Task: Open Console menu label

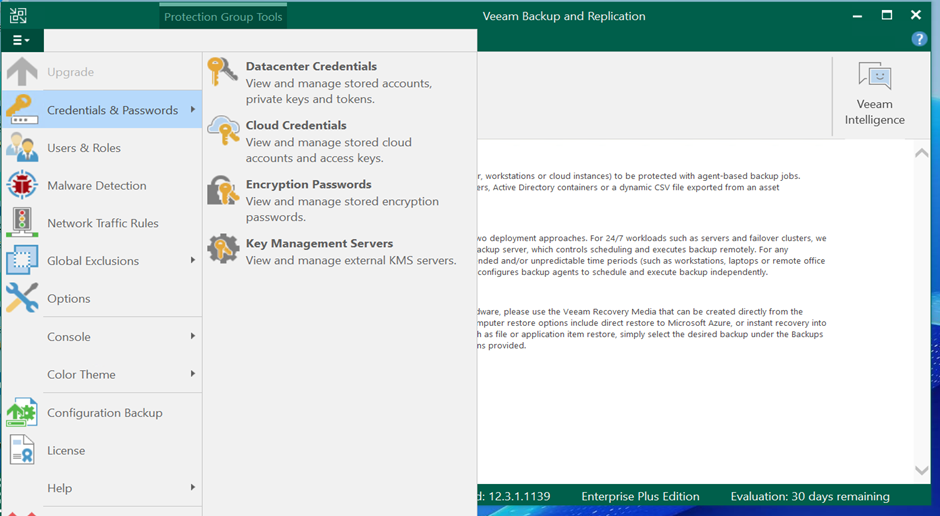Action: (69, 337)
